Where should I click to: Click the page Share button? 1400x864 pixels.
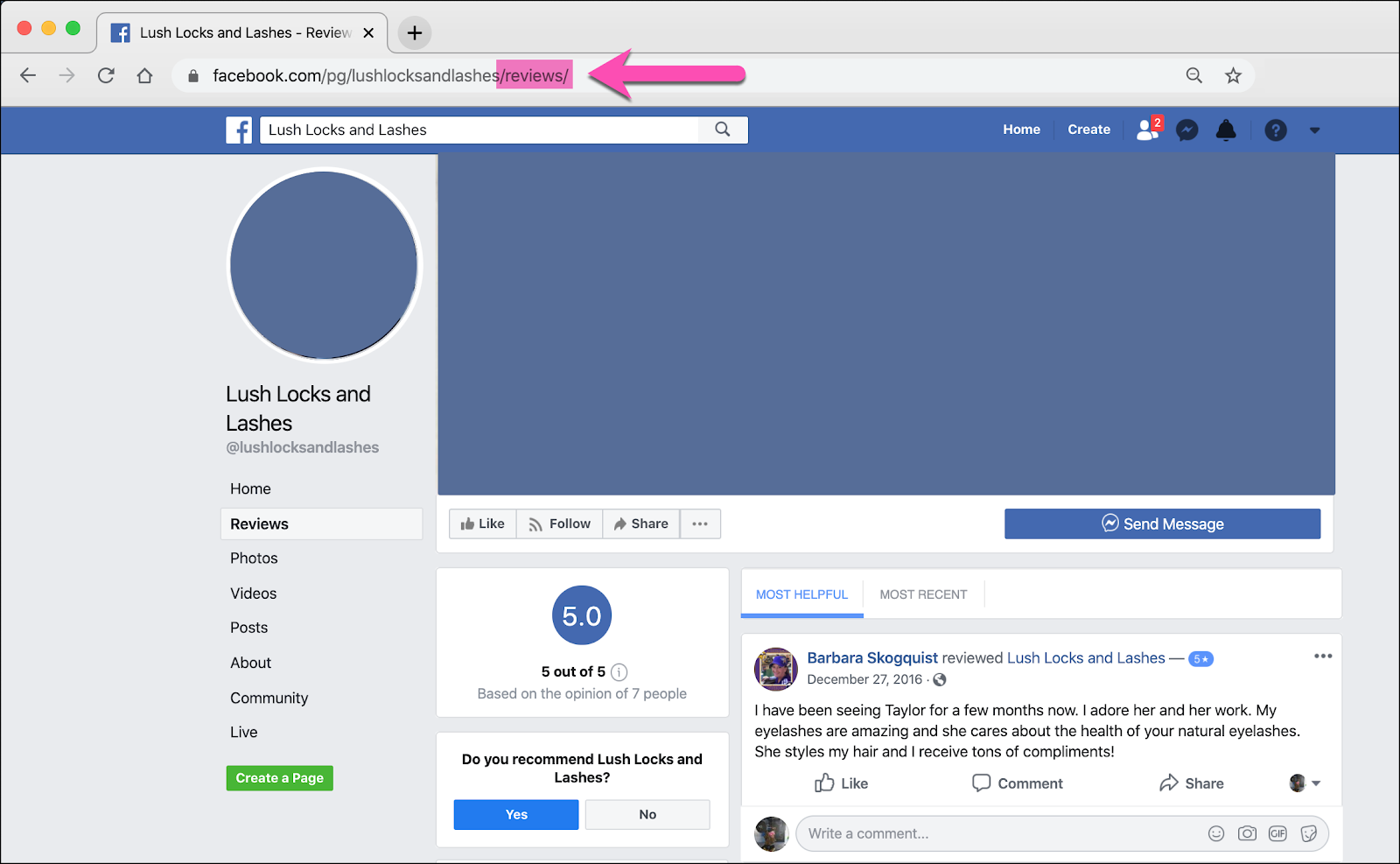tap(640, 523)
